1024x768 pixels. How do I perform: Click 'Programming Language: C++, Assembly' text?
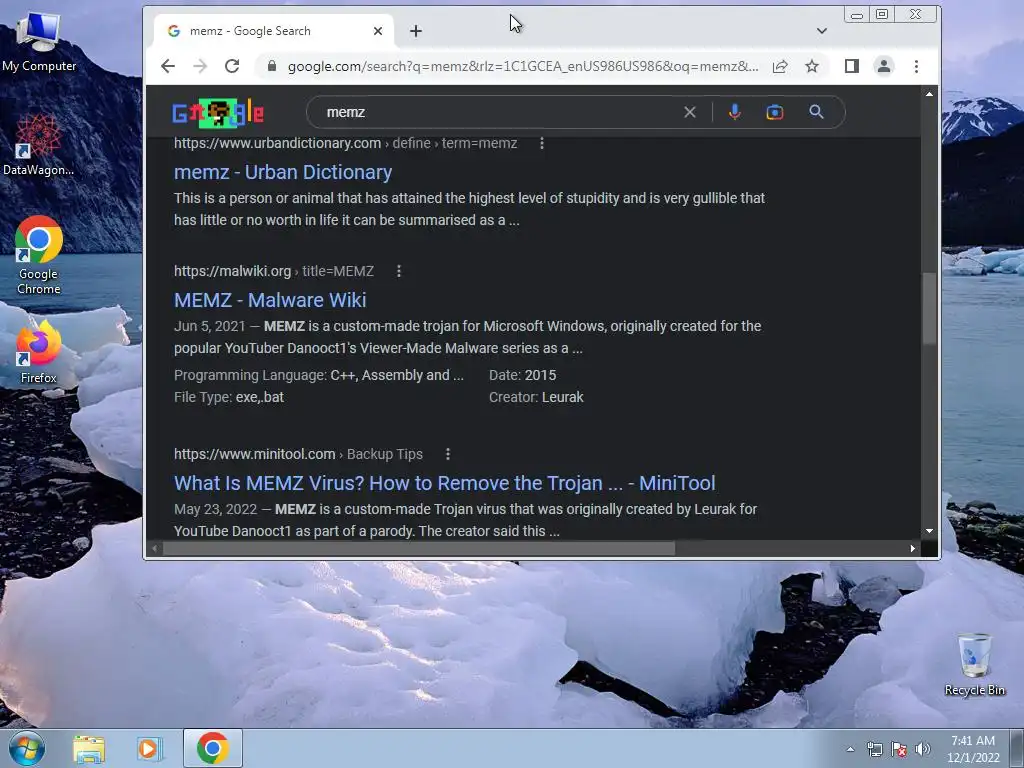pos(319,375)
